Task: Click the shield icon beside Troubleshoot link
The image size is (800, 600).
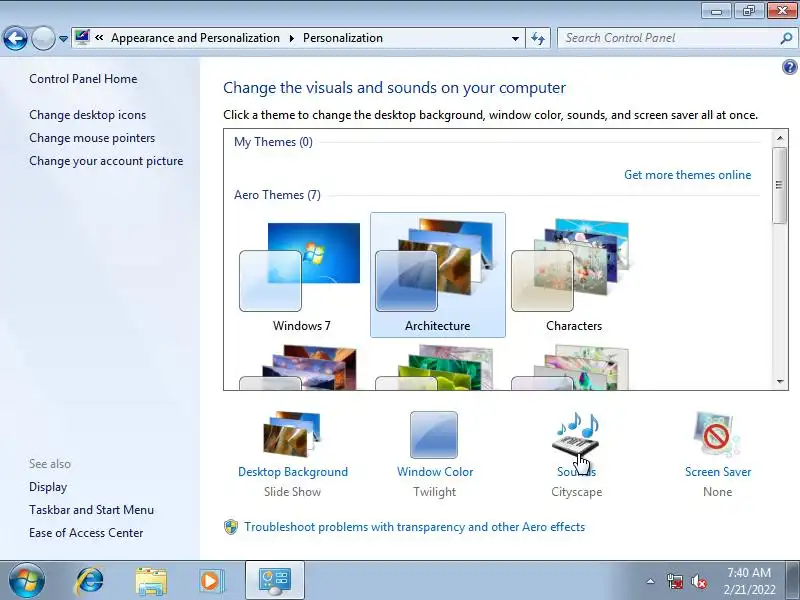Action: click(231, 527)
